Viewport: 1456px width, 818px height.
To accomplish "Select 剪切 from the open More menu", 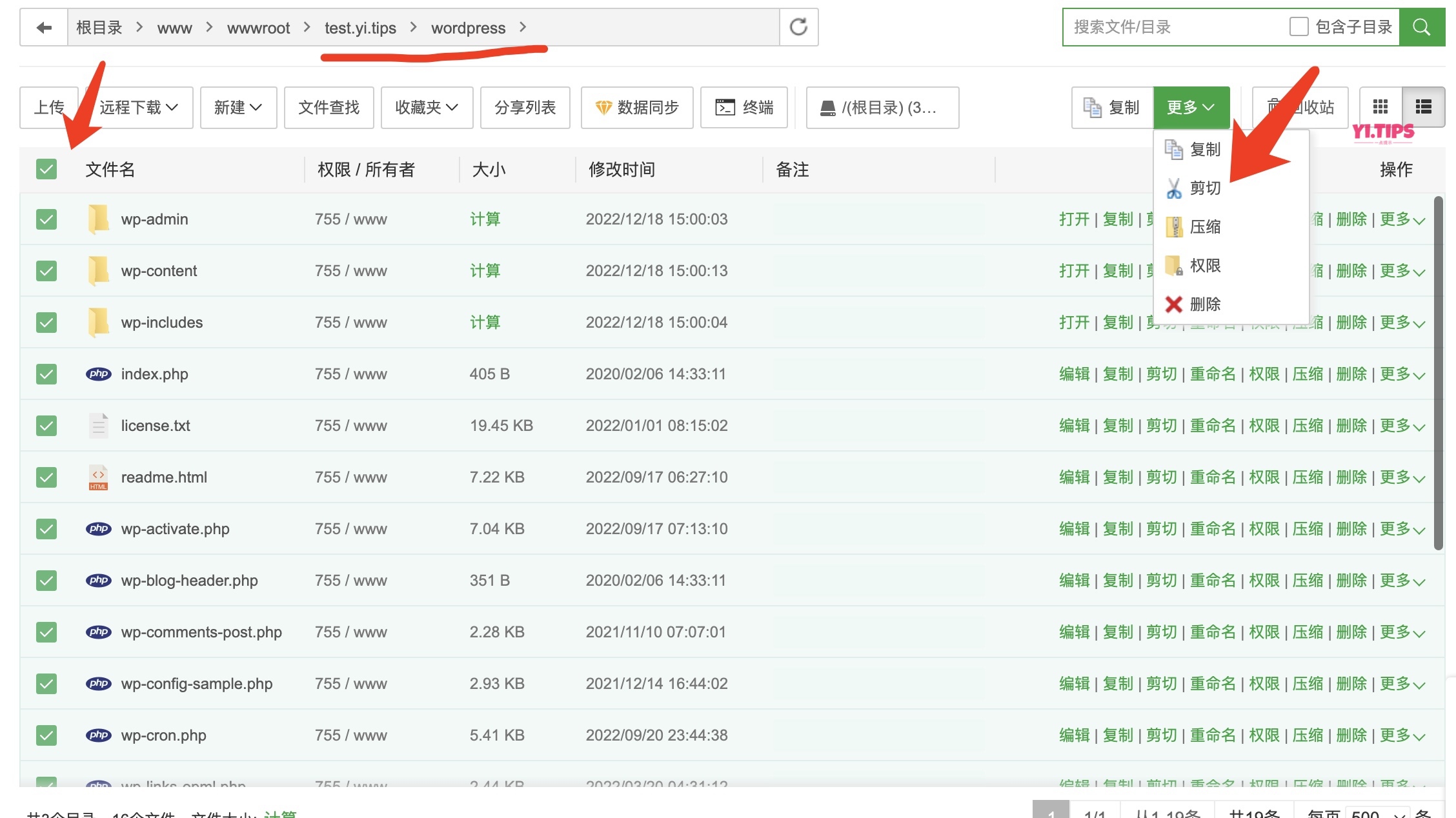I will pos(1204,188).
